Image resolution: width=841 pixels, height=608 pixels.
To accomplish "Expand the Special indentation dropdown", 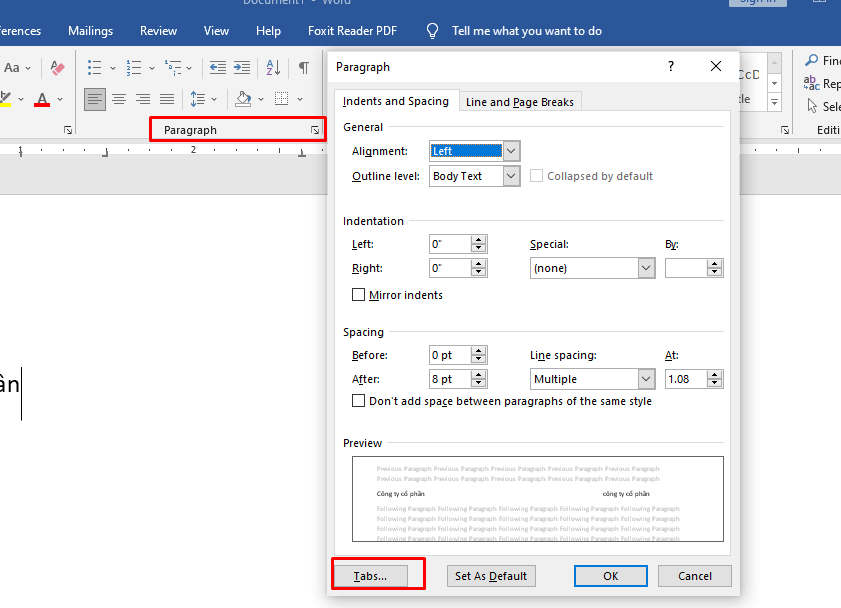I will [646, 268].
